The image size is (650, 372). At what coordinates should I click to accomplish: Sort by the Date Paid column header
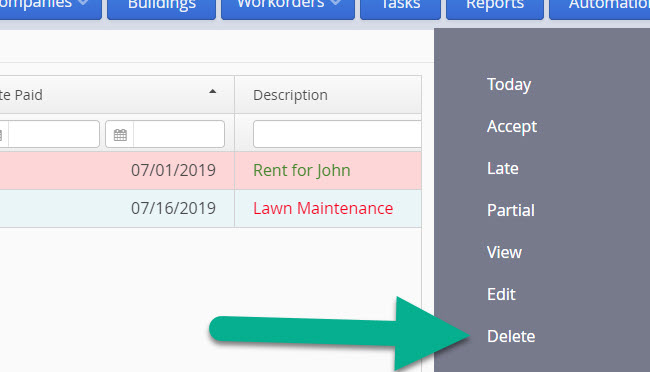click(x=117, y=95)
